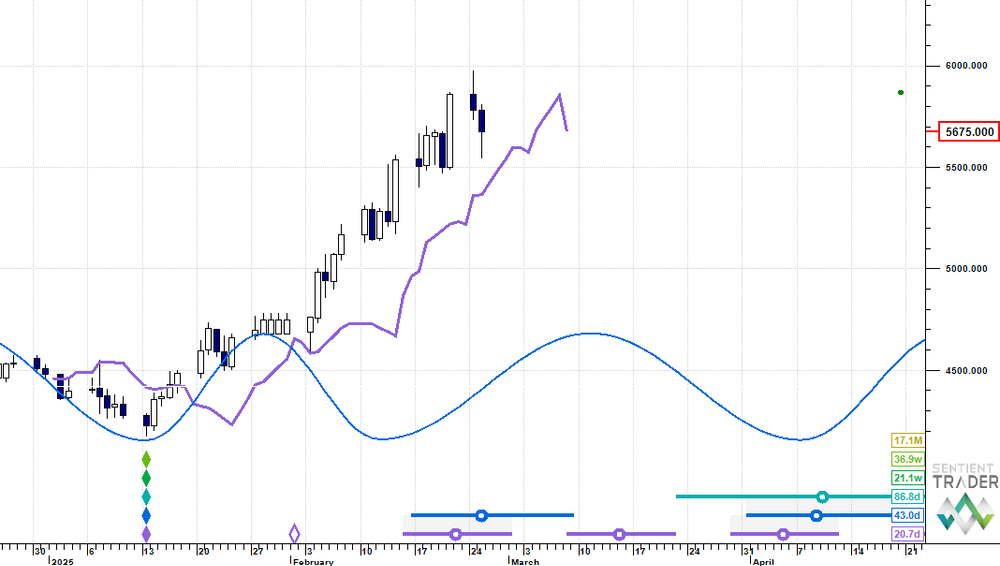Toggle the 21.1w cycle label
Viewport: 1000px width, 566px height.
[908, 478]
